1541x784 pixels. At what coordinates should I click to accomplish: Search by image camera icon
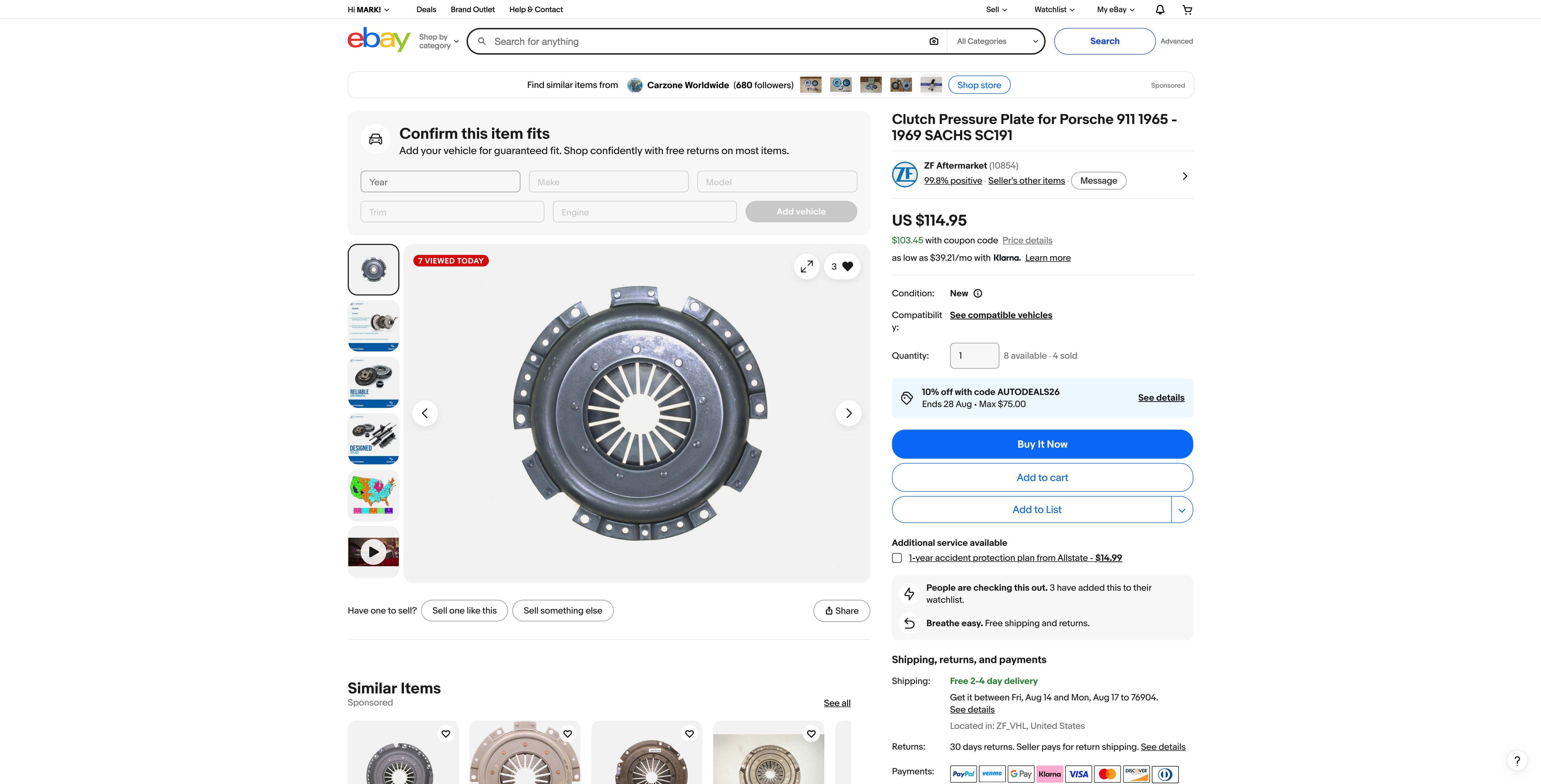point(934,41)
